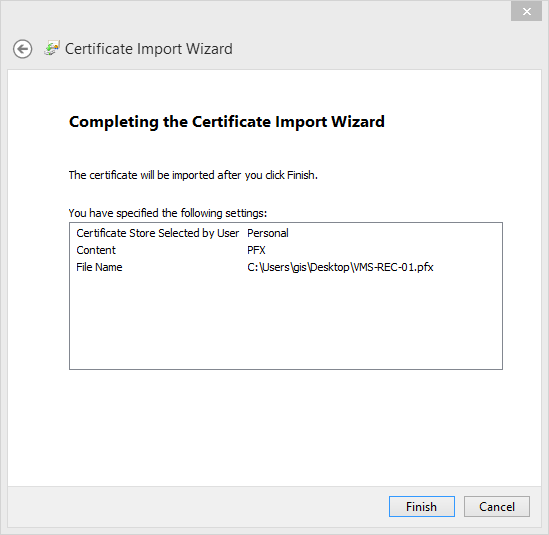Click the blank white area above the heading

point(274,91)
